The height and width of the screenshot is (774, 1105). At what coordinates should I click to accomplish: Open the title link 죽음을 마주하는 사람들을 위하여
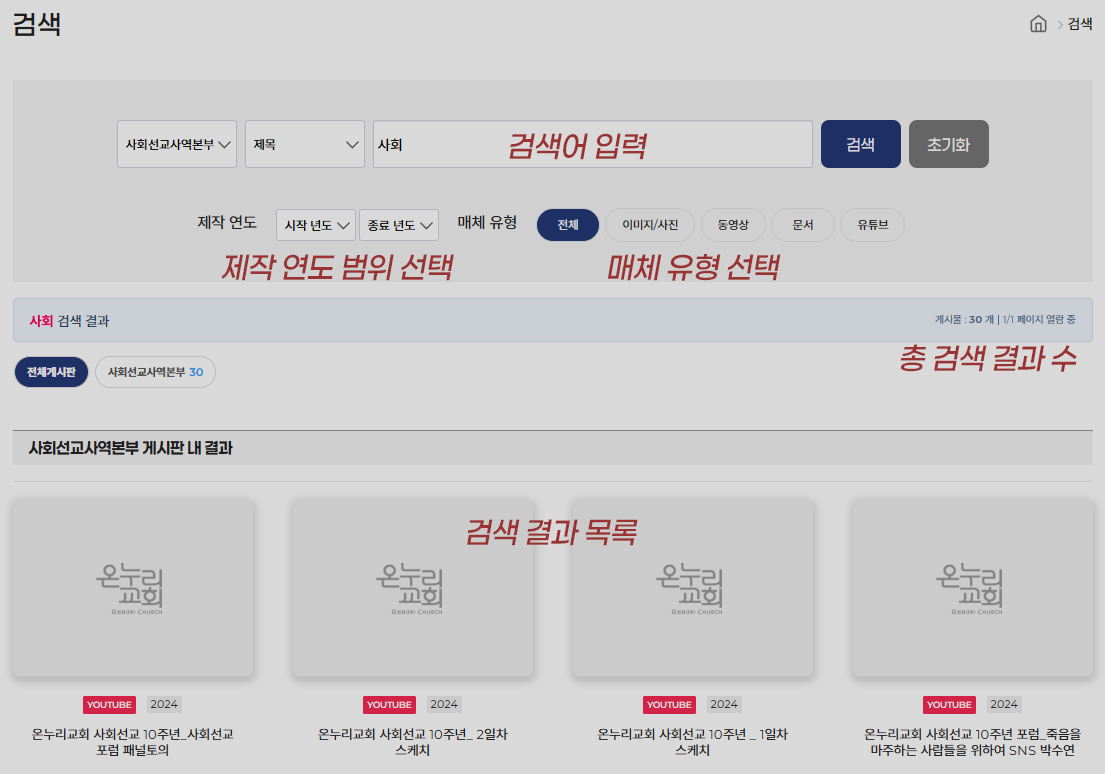point(973,742)
